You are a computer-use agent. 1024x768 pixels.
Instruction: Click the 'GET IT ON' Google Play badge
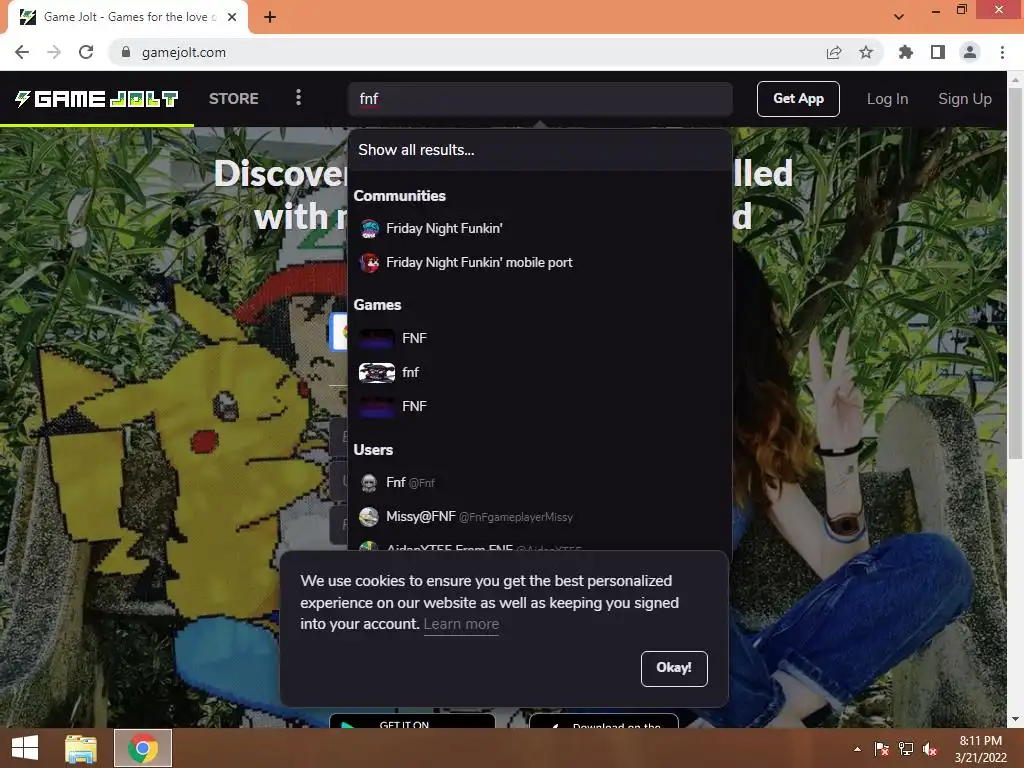[412, 720]
